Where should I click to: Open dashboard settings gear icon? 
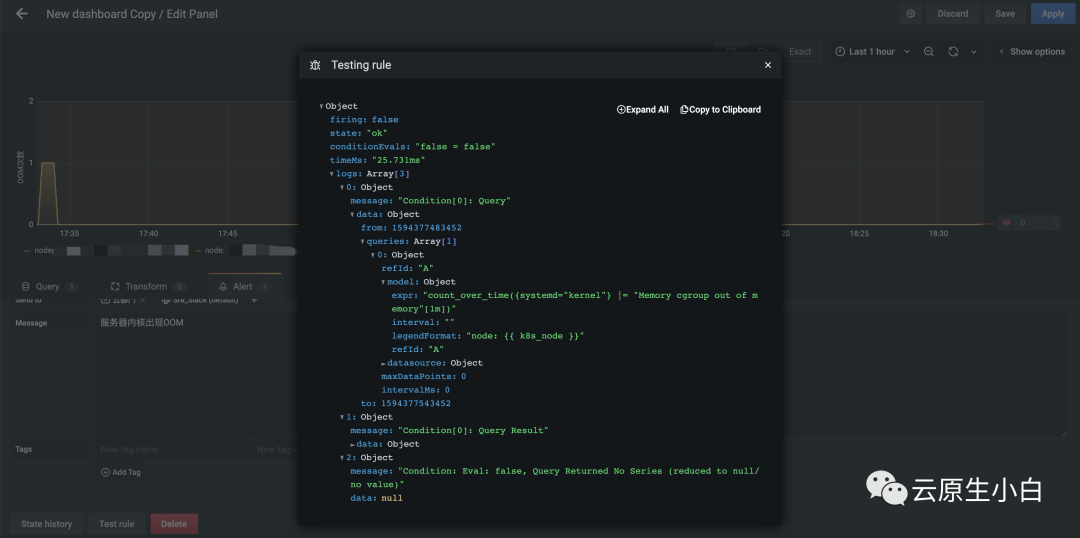(x=911, y=14)
